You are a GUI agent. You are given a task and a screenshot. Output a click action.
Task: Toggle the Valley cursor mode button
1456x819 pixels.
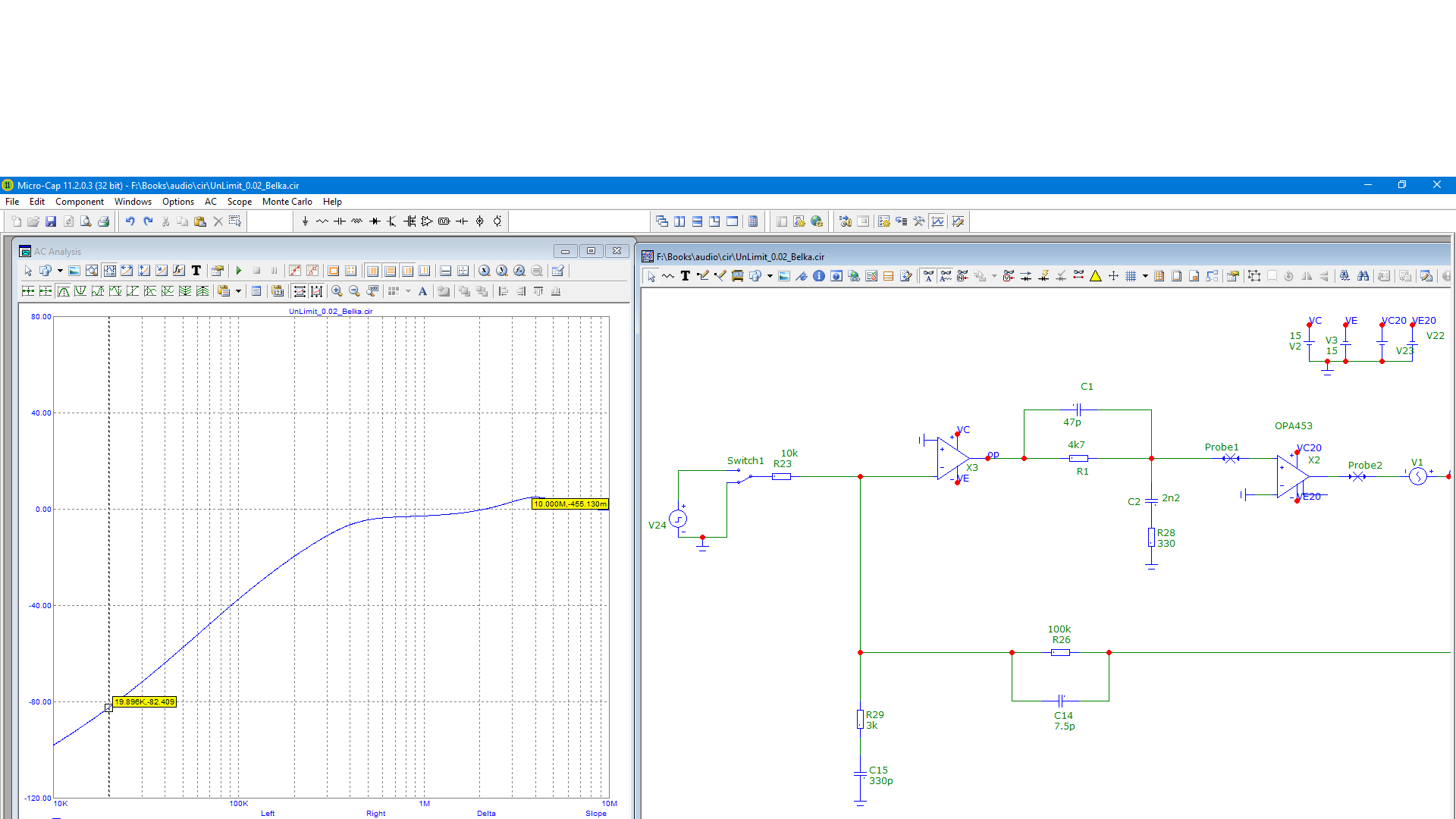(x=80, y=291)
